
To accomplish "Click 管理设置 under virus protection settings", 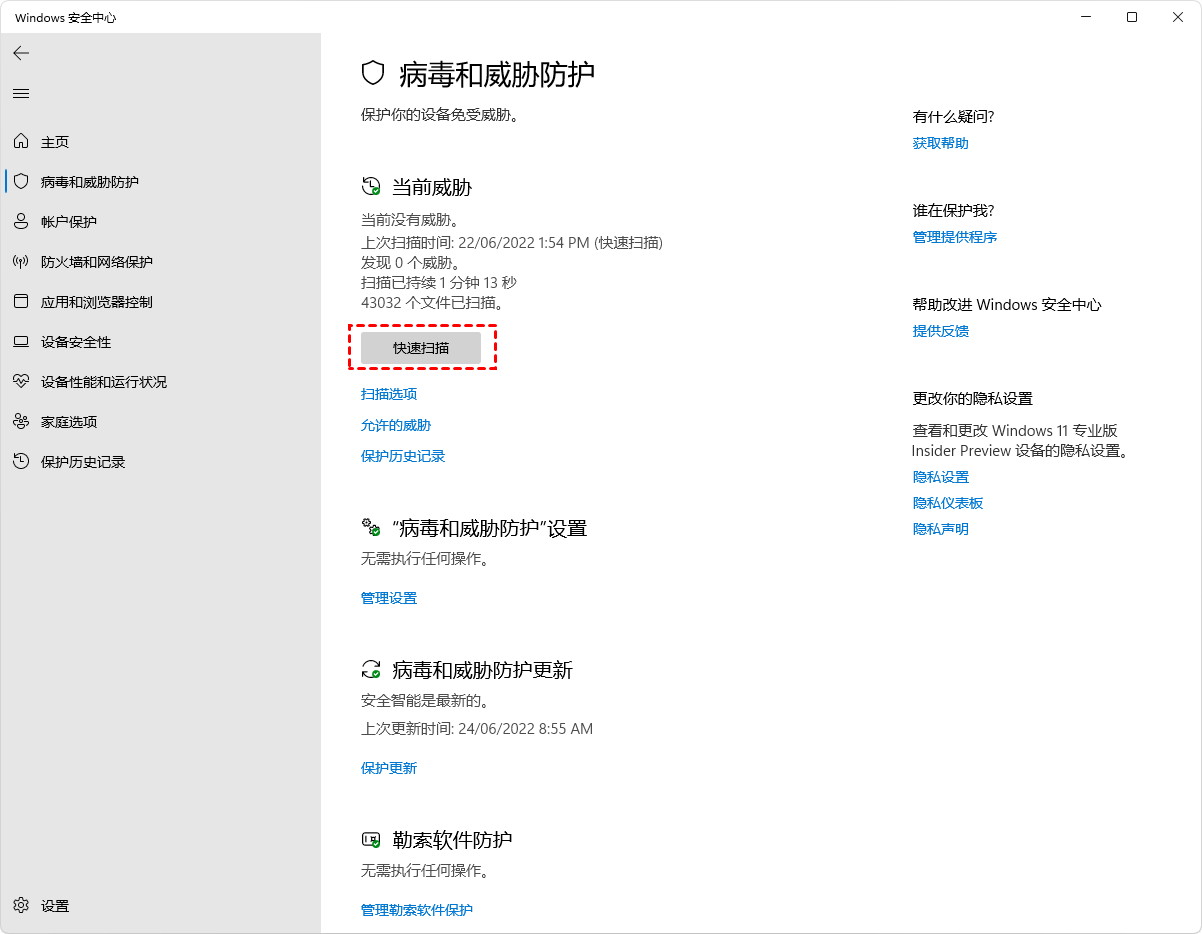I will click(x=389, y=598).
